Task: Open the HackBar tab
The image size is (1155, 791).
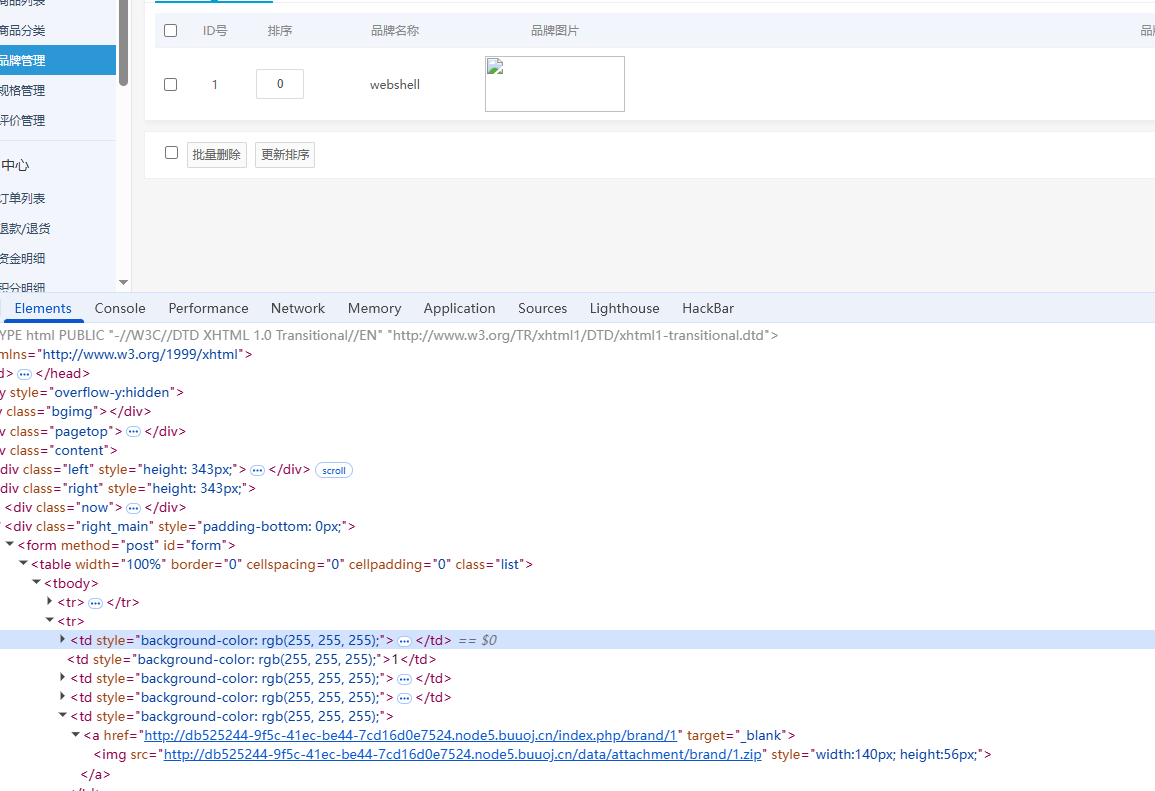Action: 707,308
